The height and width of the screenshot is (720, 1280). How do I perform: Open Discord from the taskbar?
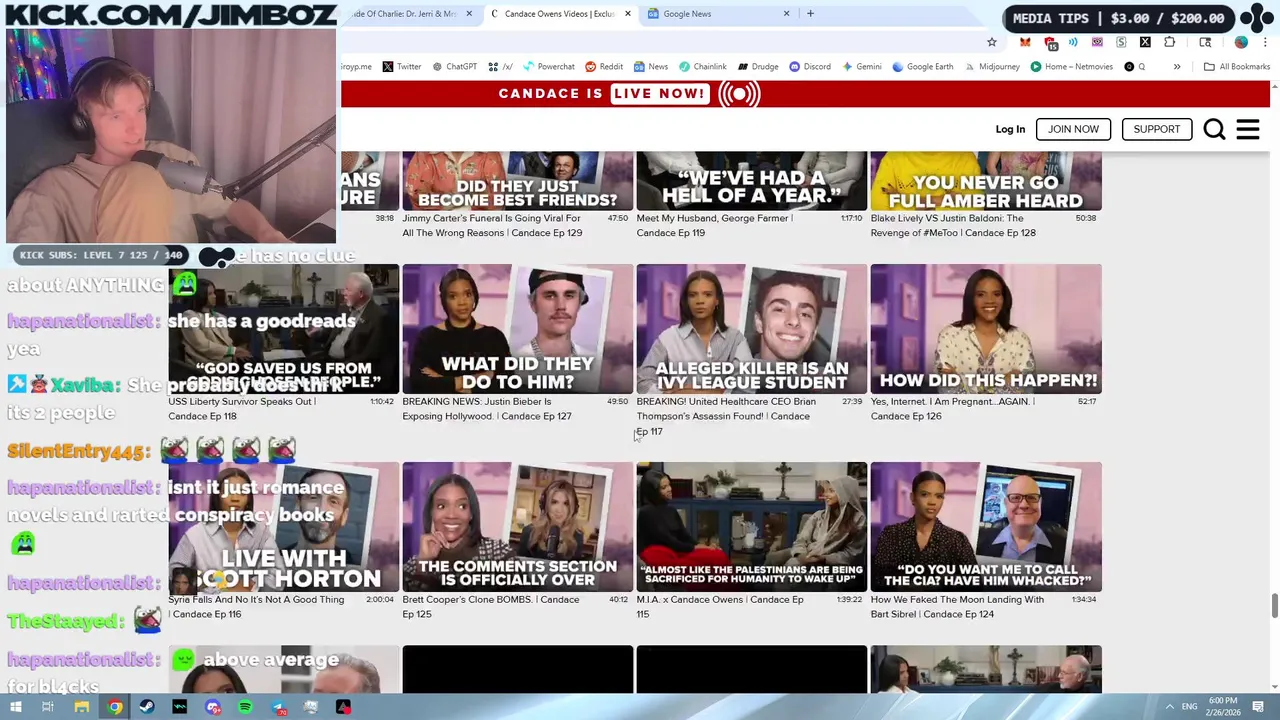[x=213, y=707]
